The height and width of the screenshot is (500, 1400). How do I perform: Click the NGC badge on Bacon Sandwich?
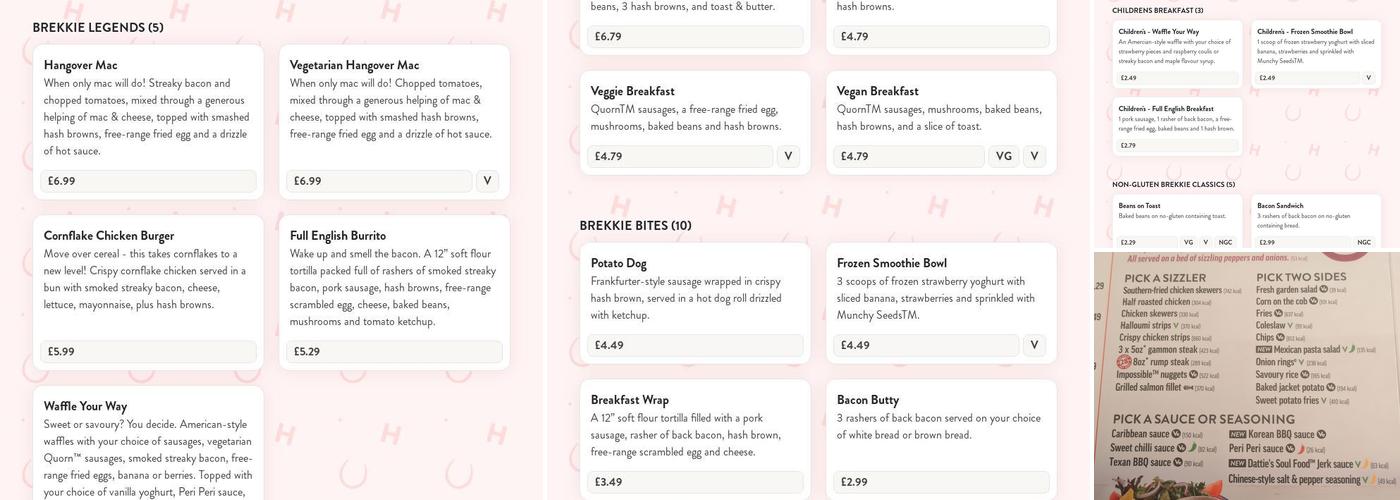[x=1364, y=242]
